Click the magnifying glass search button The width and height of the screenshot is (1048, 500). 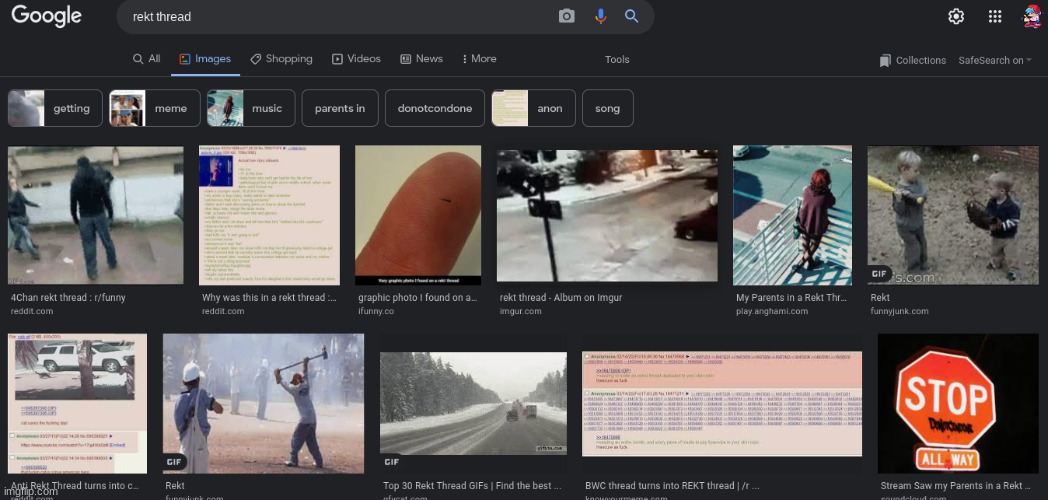[632, 16]
